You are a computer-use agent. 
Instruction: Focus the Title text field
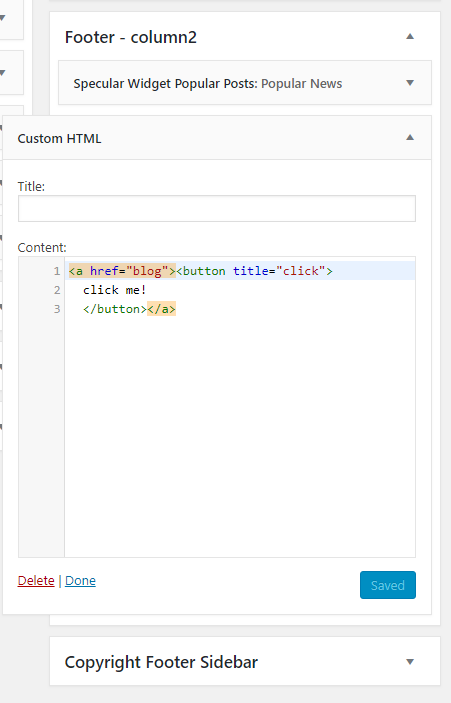pos(217,208)
